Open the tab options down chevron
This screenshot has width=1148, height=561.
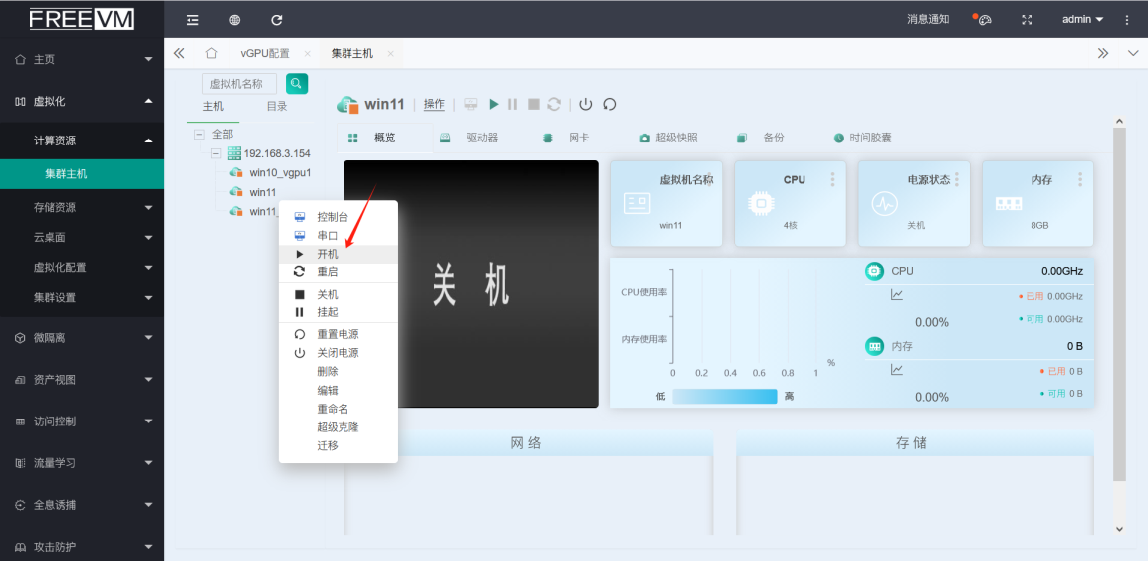(1133, 53)
